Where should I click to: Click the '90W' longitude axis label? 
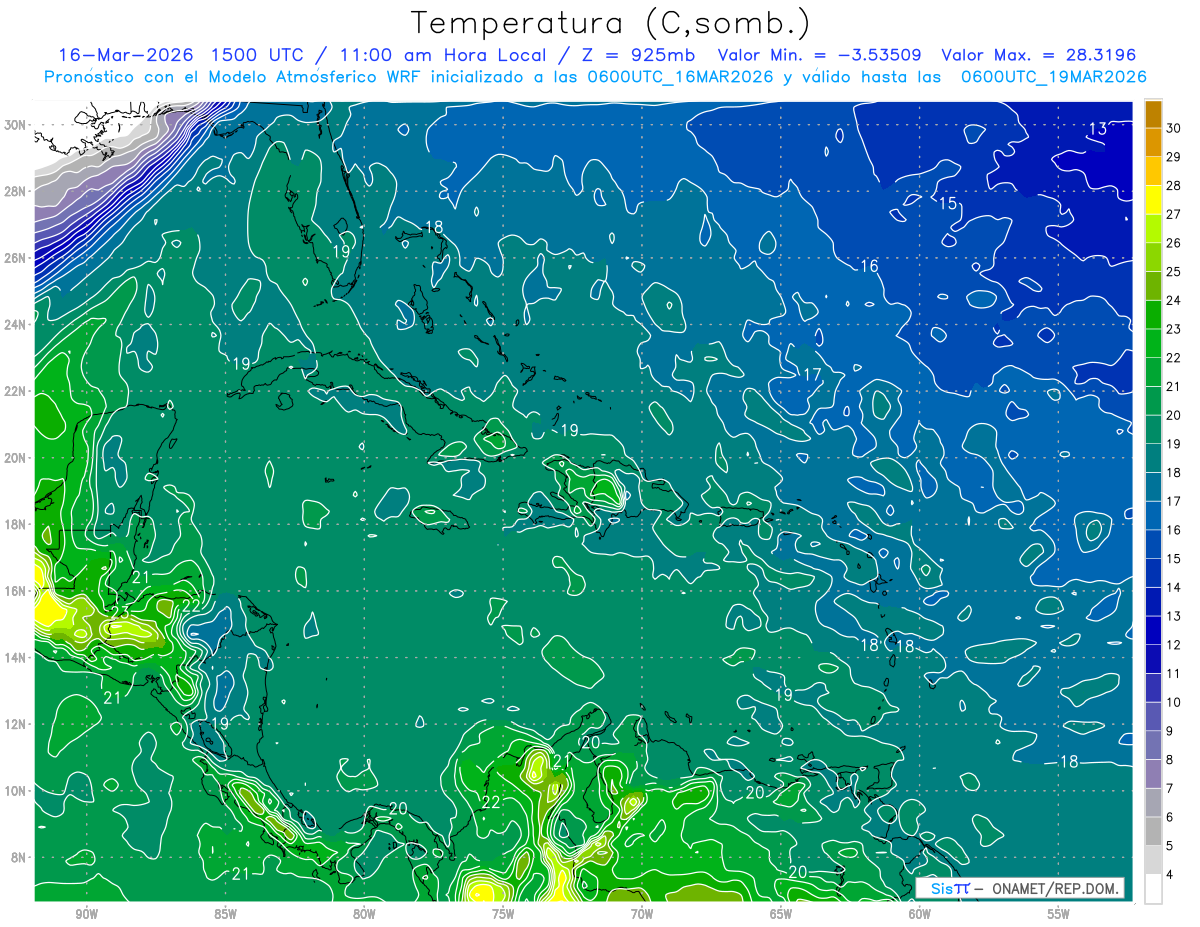pos(87,914)
